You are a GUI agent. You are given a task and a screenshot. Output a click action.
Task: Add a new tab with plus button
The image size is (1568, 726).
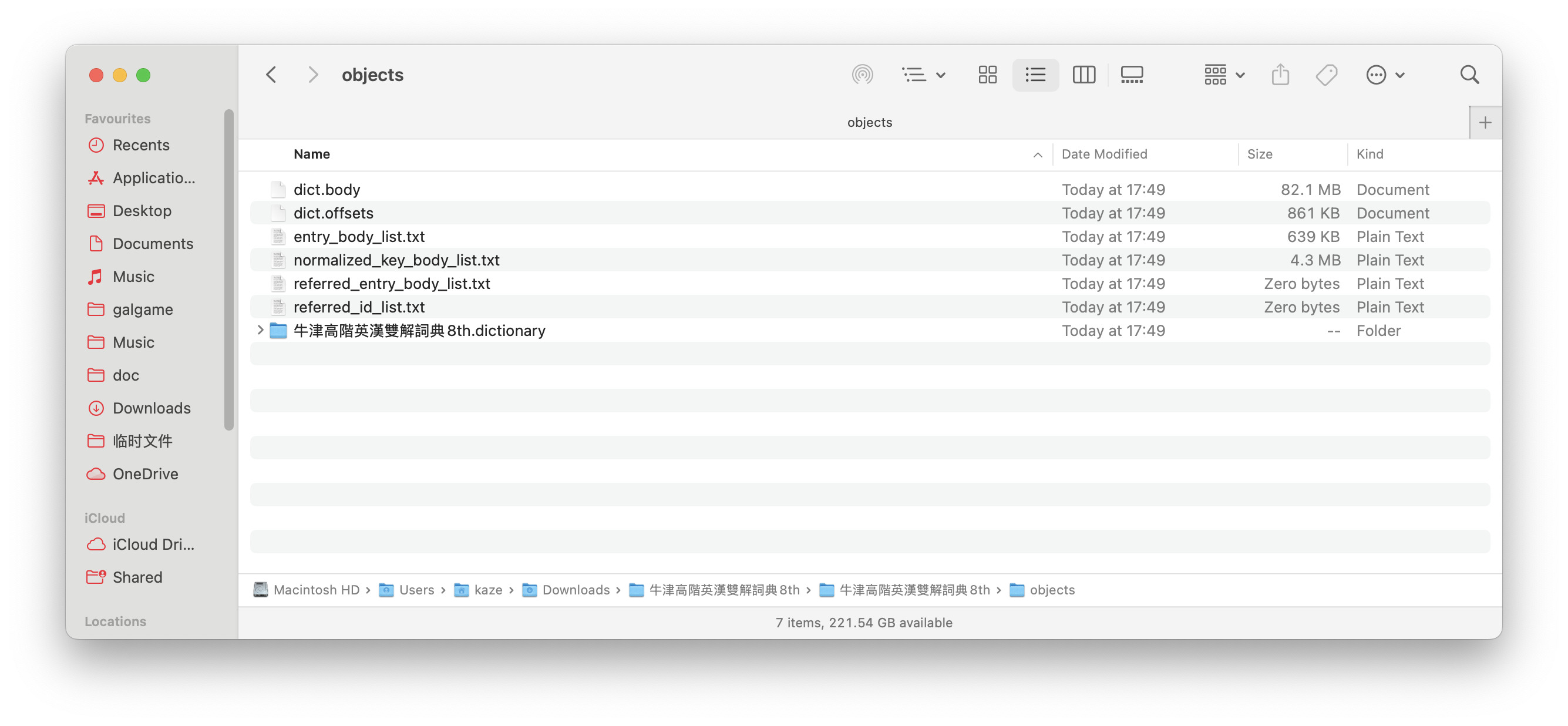pyautogui.click(x=1485, y=122)
